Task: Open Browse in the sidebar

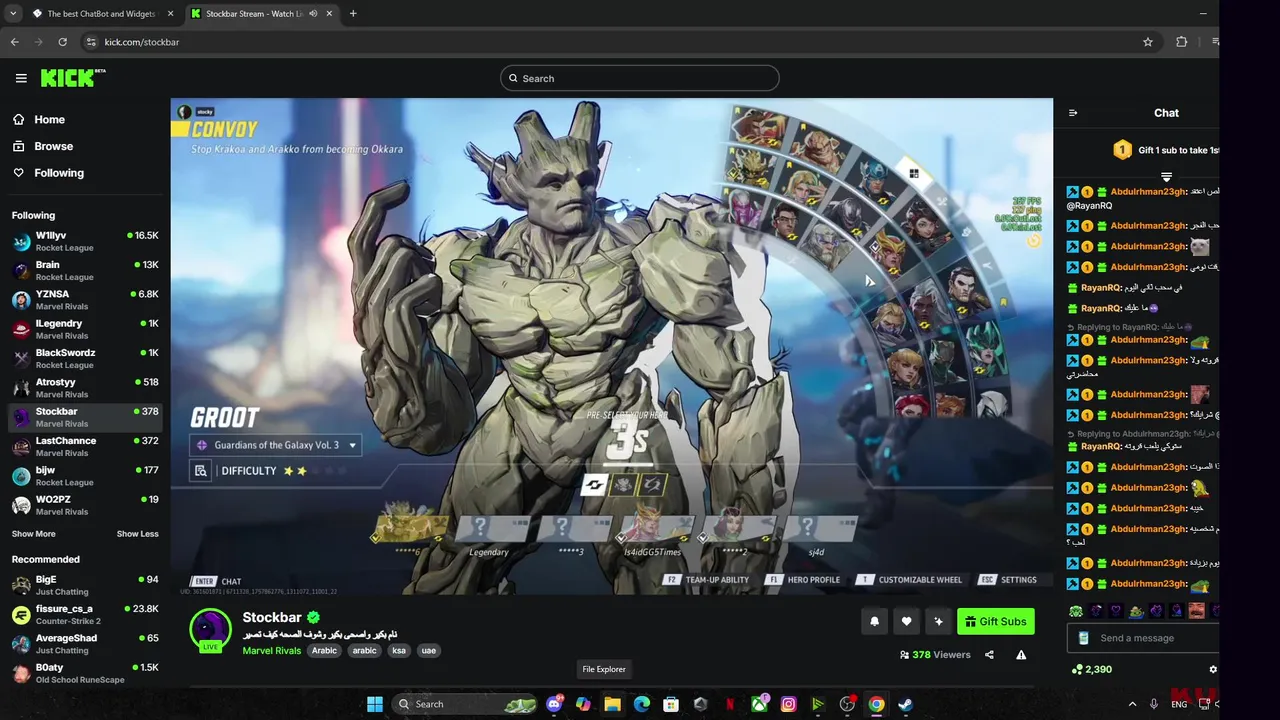Action: [x=53, y=146]
